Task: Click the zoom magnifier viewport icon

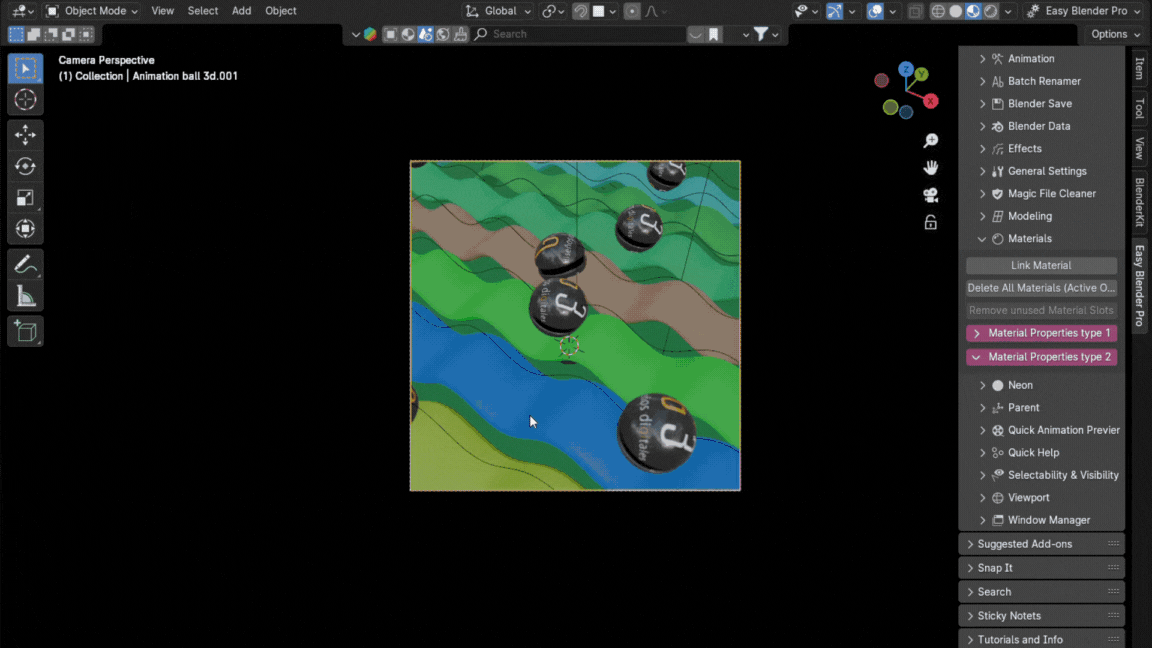Action: pyautogui.click(x=930, y=141)
